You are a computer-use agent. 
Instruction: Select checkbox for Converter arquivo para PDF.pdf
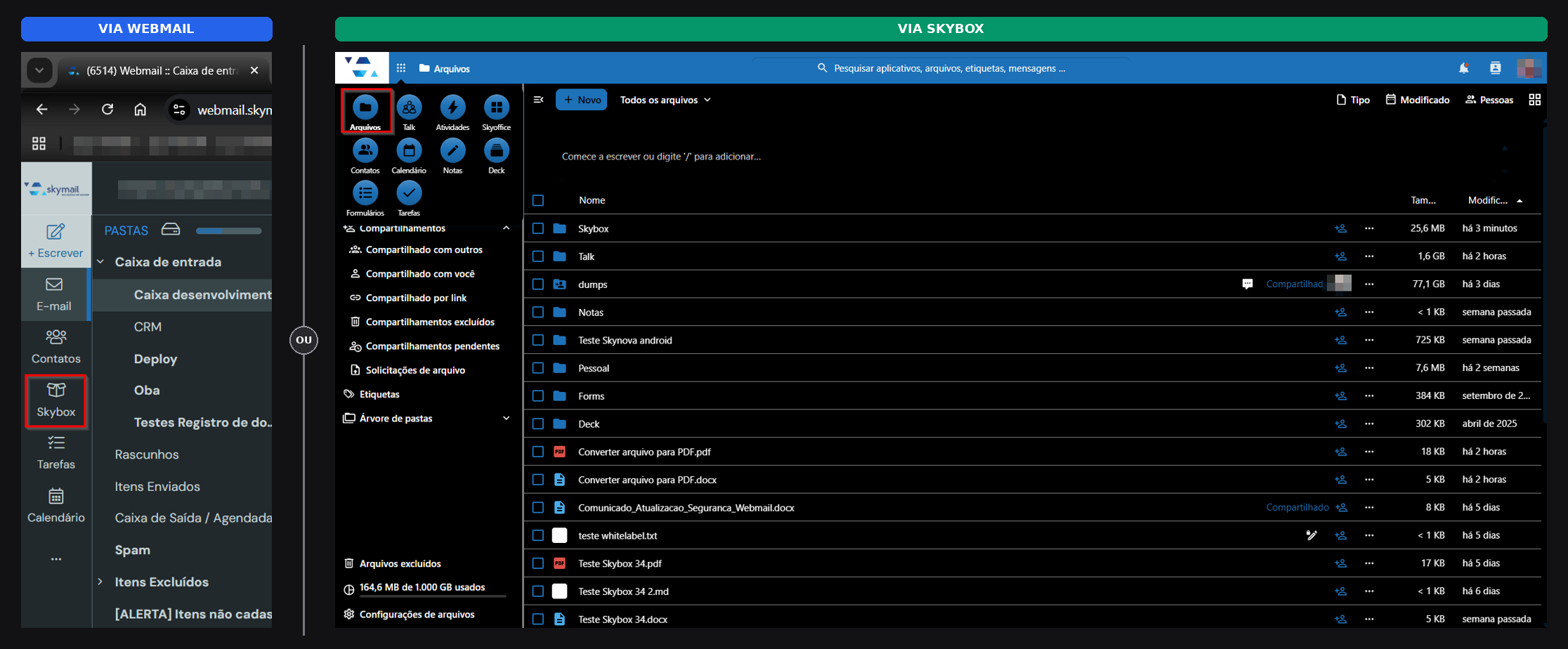point(538,452)
